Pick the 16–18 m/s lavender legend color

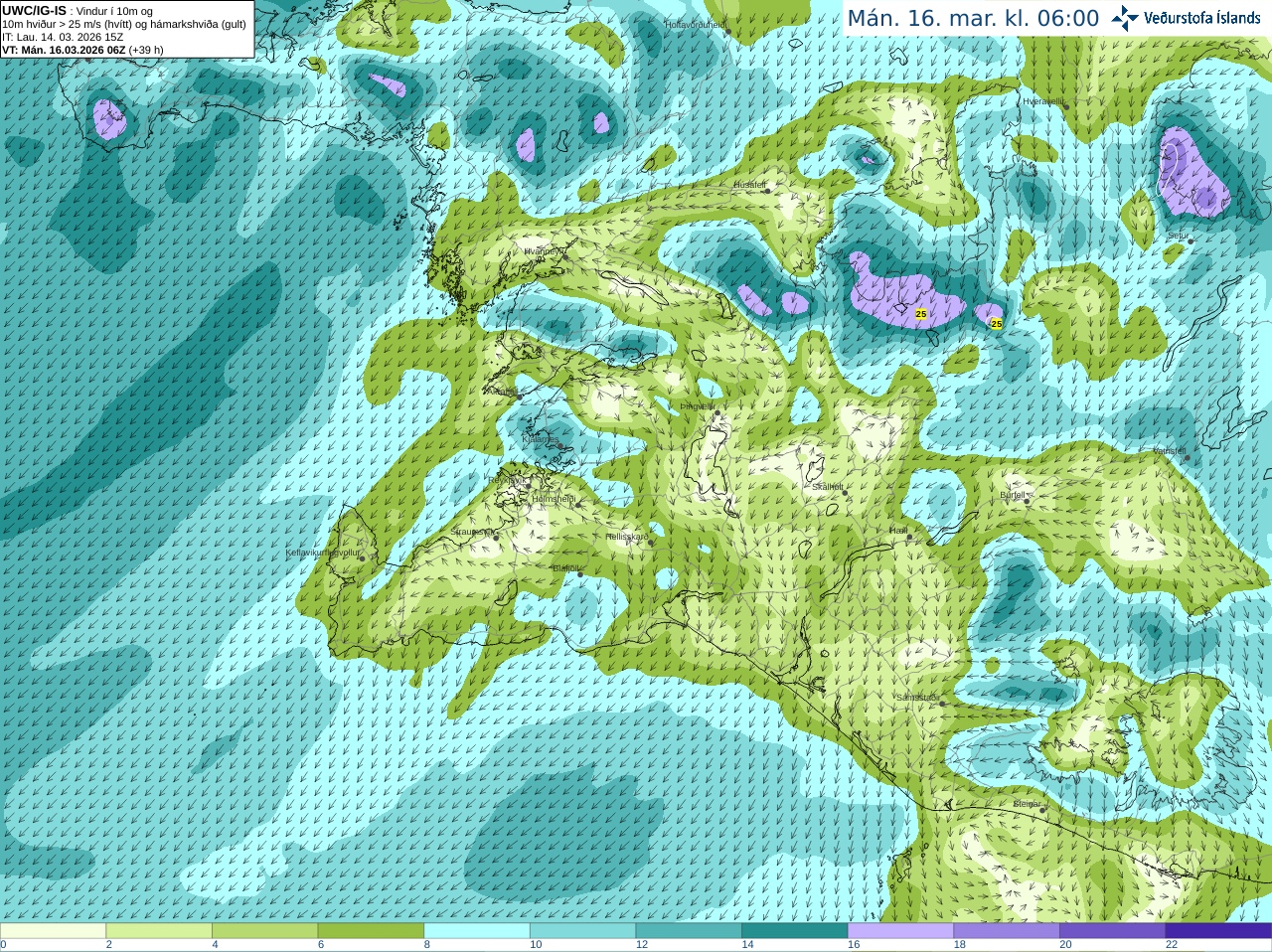click(900, 931)
